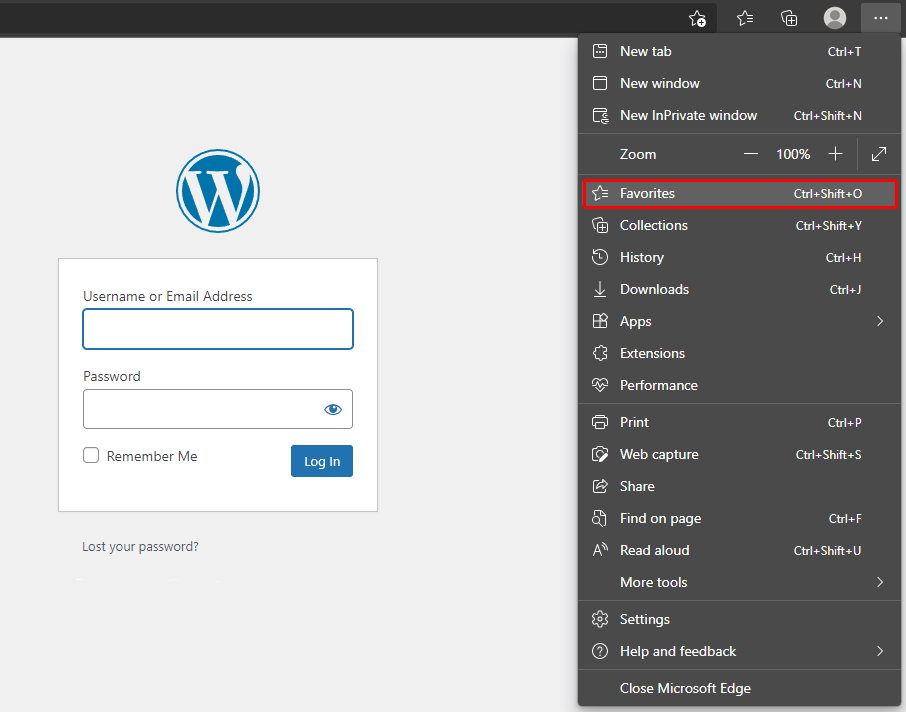Click the zoom in plus icon
Viewport: 906px width, 712px height.
coord(835,154)
